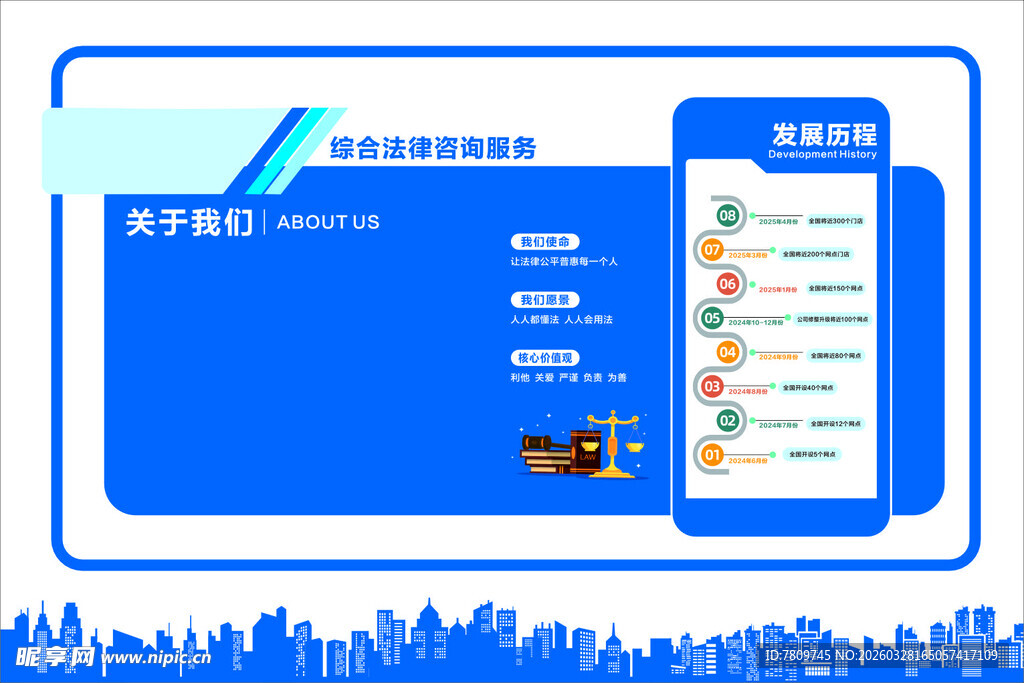The width and height of the screenshot is (1024, 683).
Task: Click the red LAW book illustration
Action: tap(585, 453)
